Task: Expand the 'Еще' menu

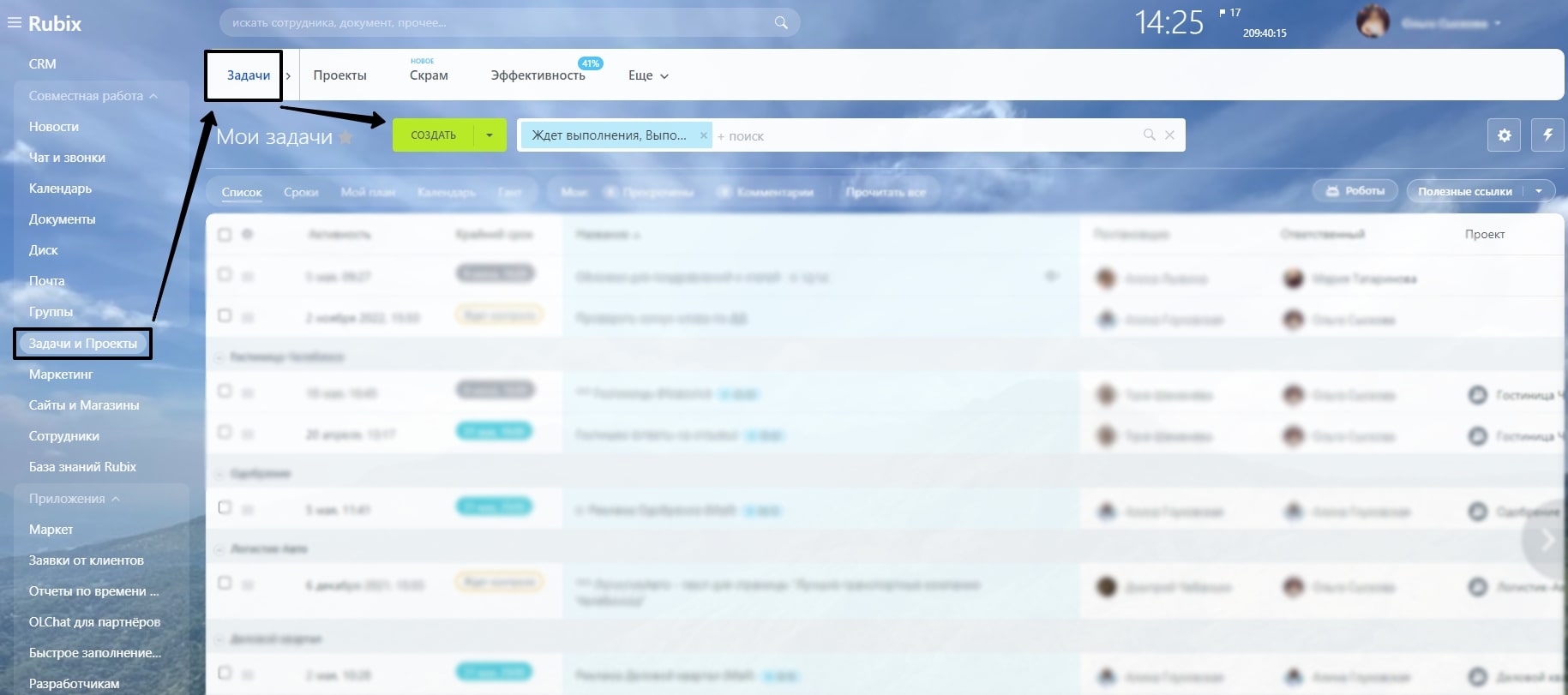Action: (647, 75)
